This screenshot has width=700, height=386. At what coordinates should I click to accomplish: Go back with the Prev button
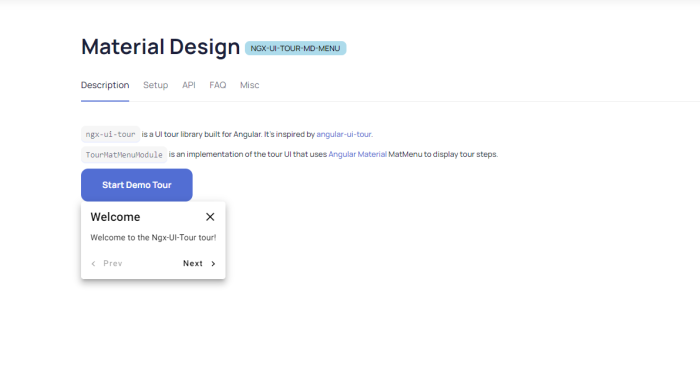coord(107,263)
